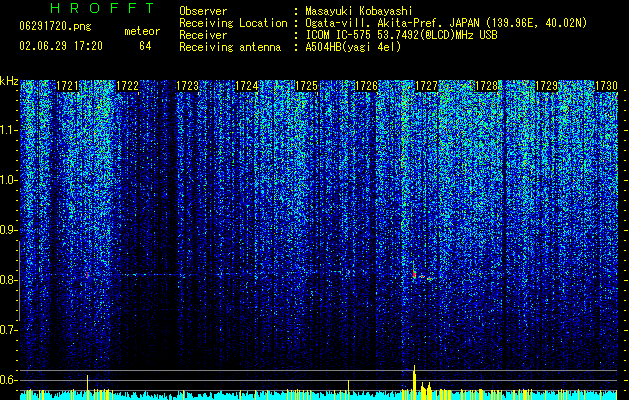Click the meteor count 64
Viewport: 629px width, 400px height.
pos(145,46)
